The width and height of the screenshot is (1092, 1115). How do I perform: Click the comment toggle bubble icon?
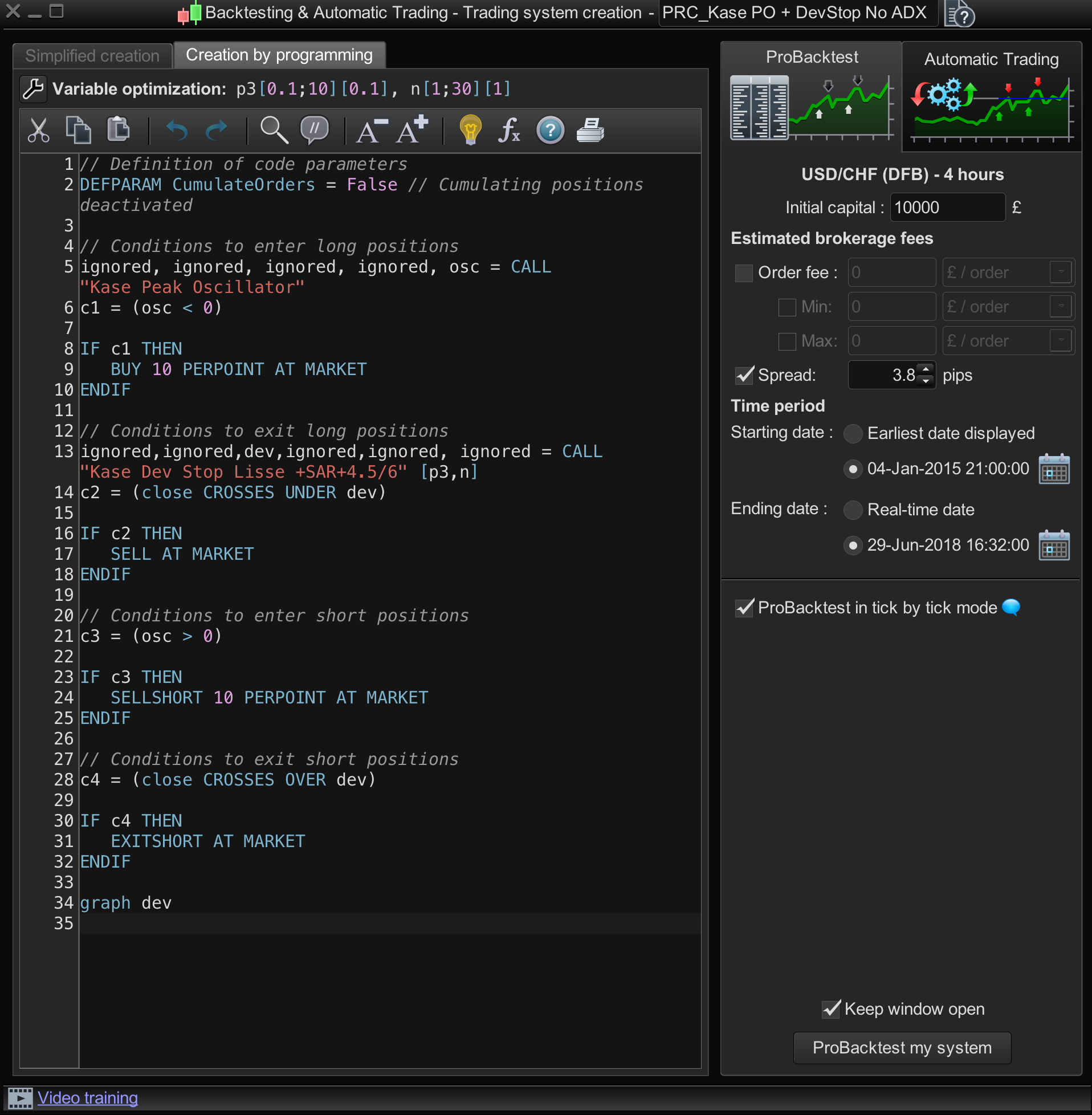click(x=314, y=129)
